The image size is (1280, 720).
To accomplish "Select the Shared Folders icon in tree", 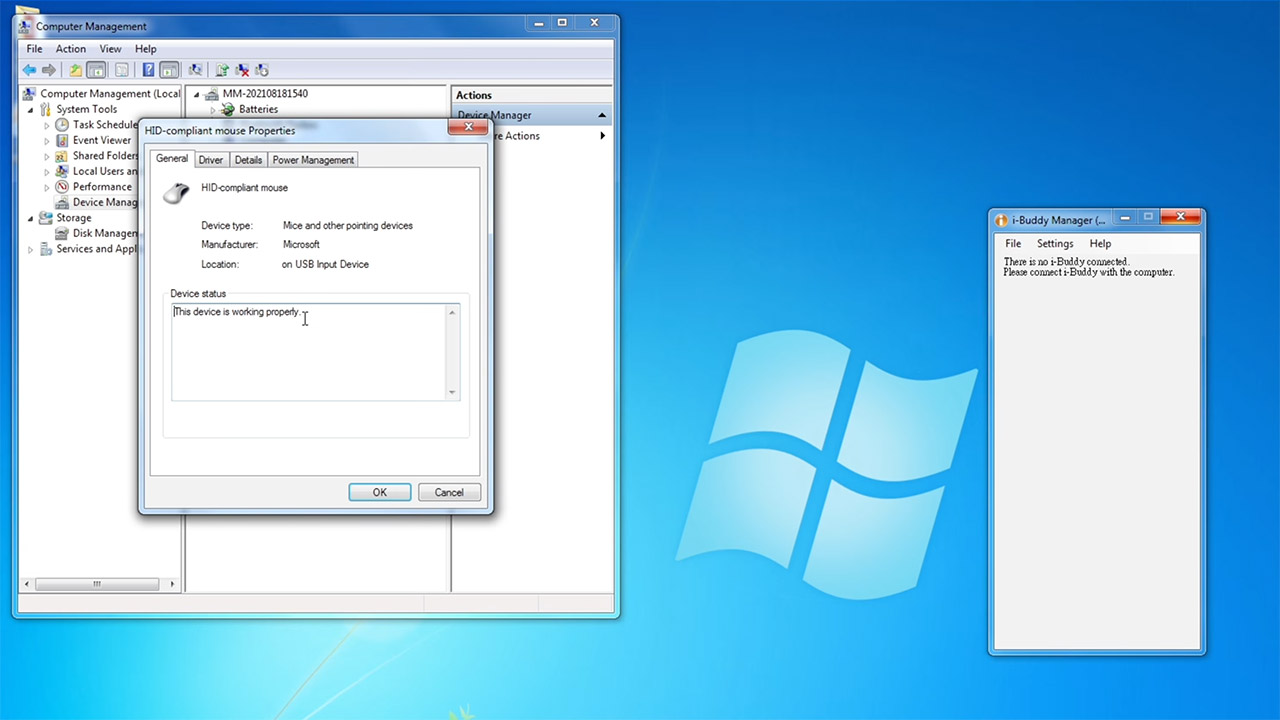I will tap(62, 156).
